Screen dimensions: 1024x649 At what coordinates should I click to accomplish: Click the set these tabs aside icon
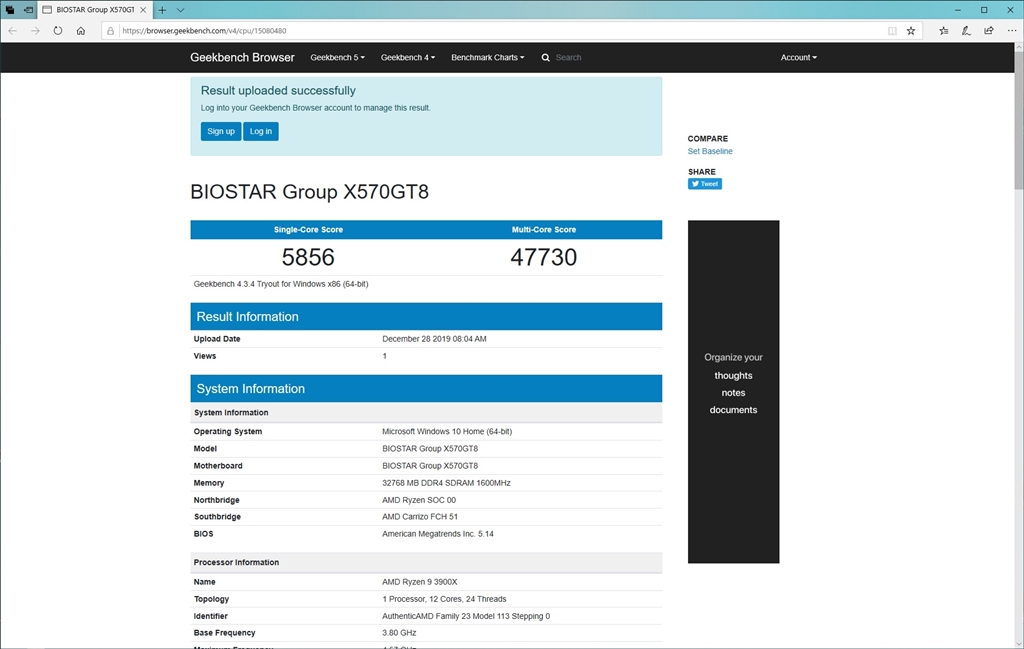pos(28,10)
